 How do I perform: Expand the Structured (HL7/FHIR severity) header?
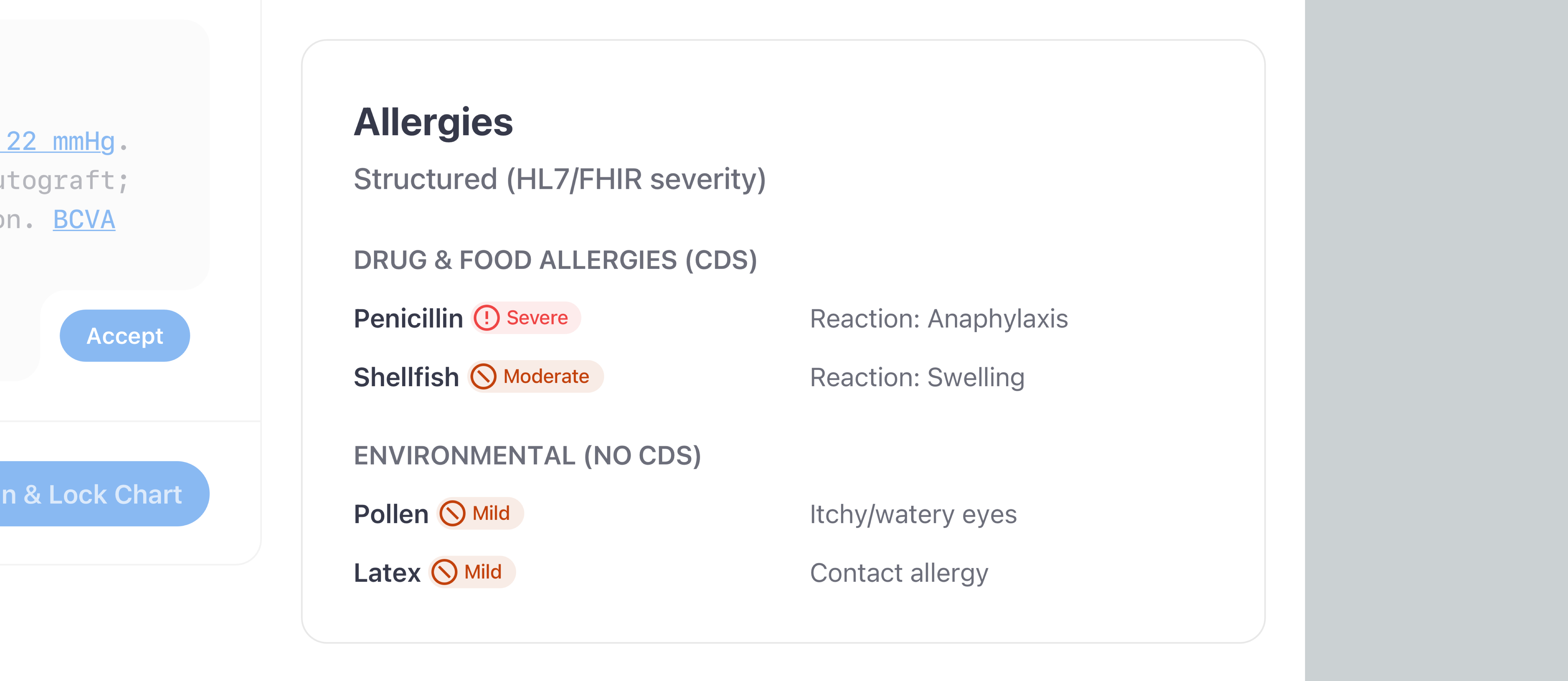click(559, 178)
